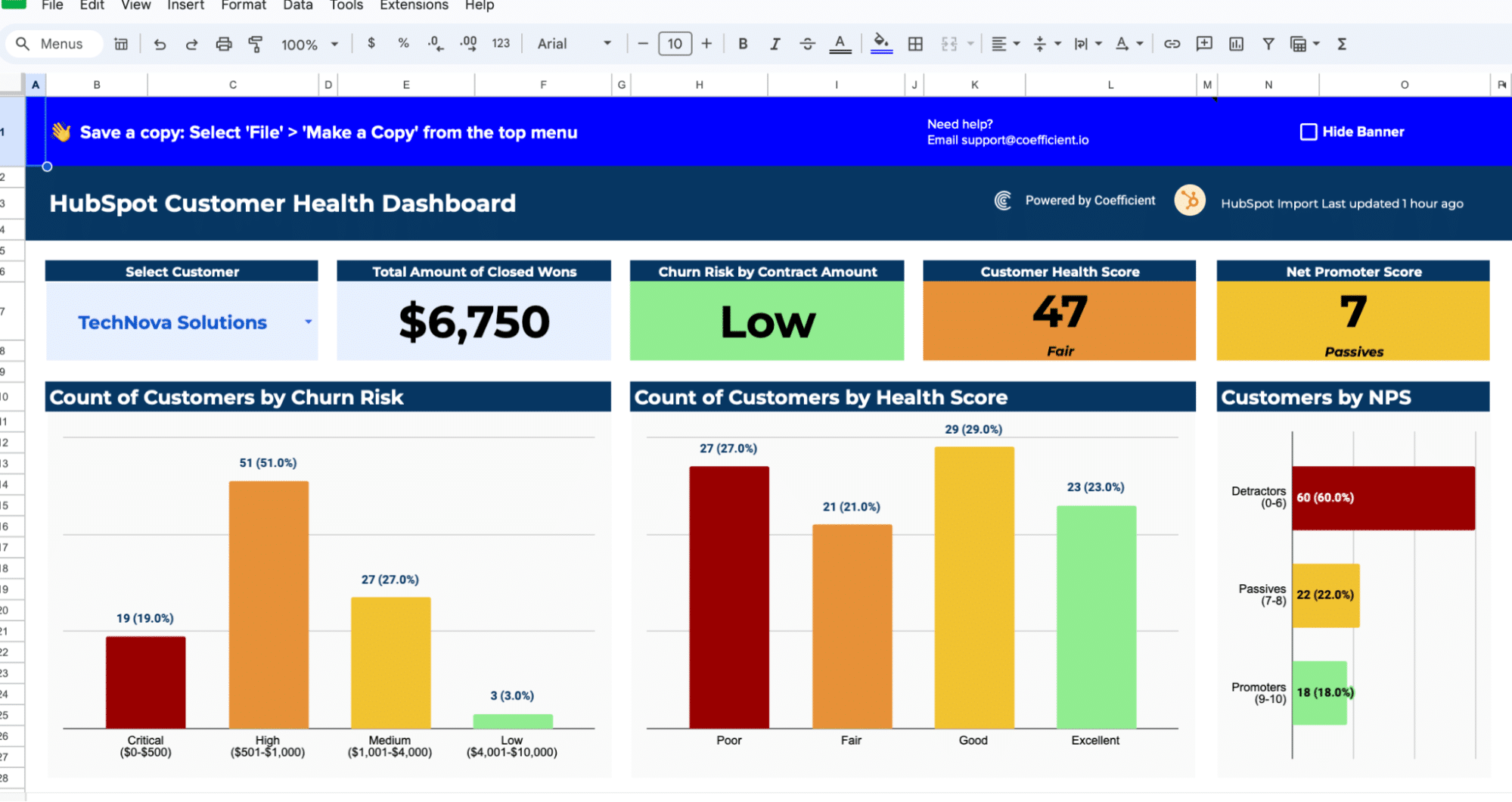Open the Tools menu

[346, 6]
